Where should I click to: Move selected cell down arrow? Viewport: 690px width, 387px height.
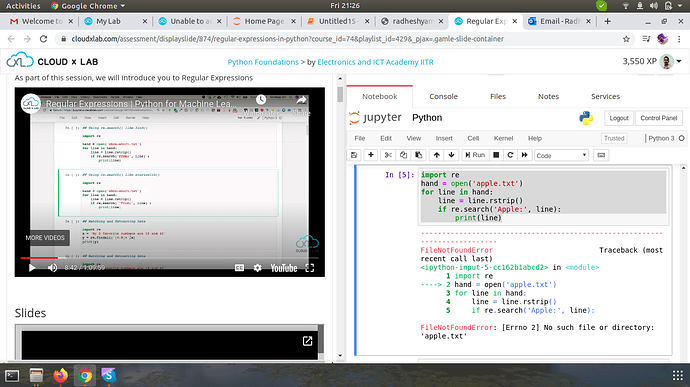(451, 155)
